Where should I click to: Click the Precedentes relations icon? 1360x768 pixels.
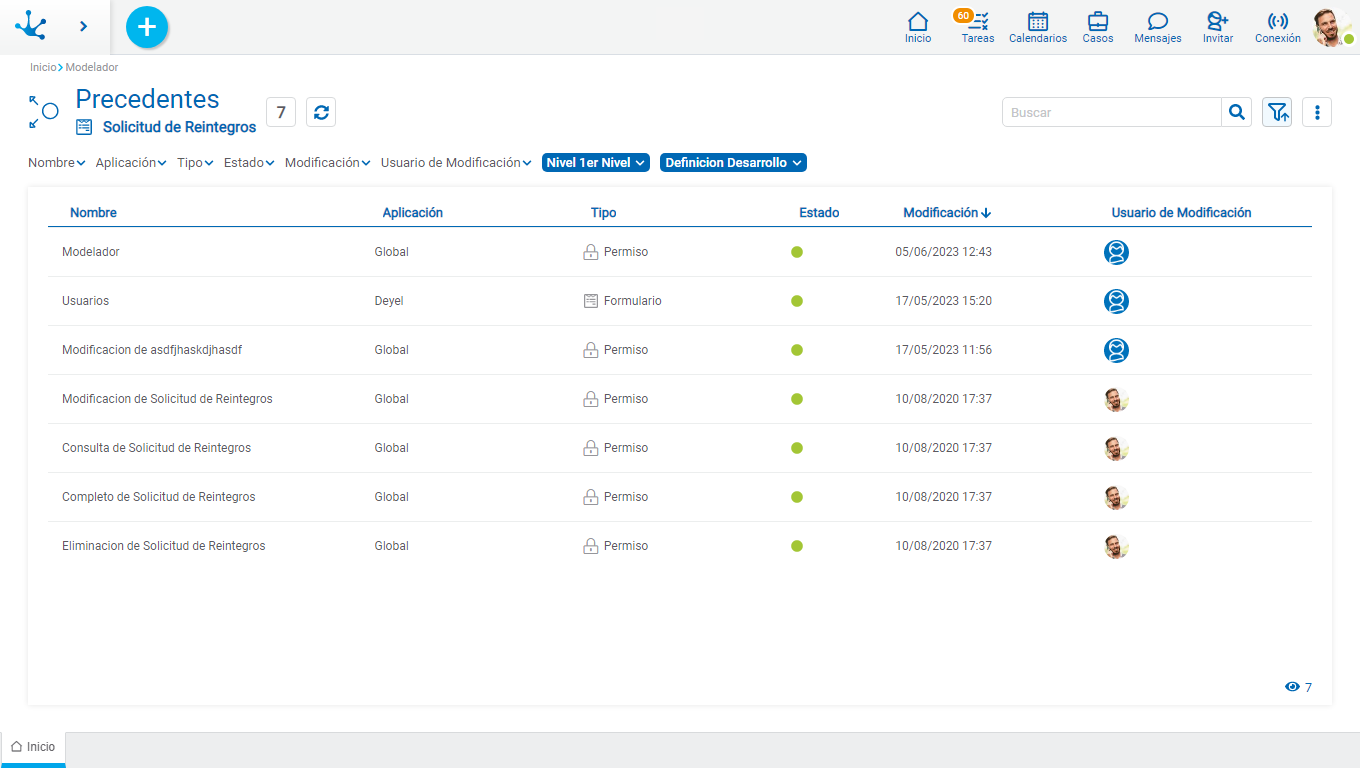(x=43, y=112)
